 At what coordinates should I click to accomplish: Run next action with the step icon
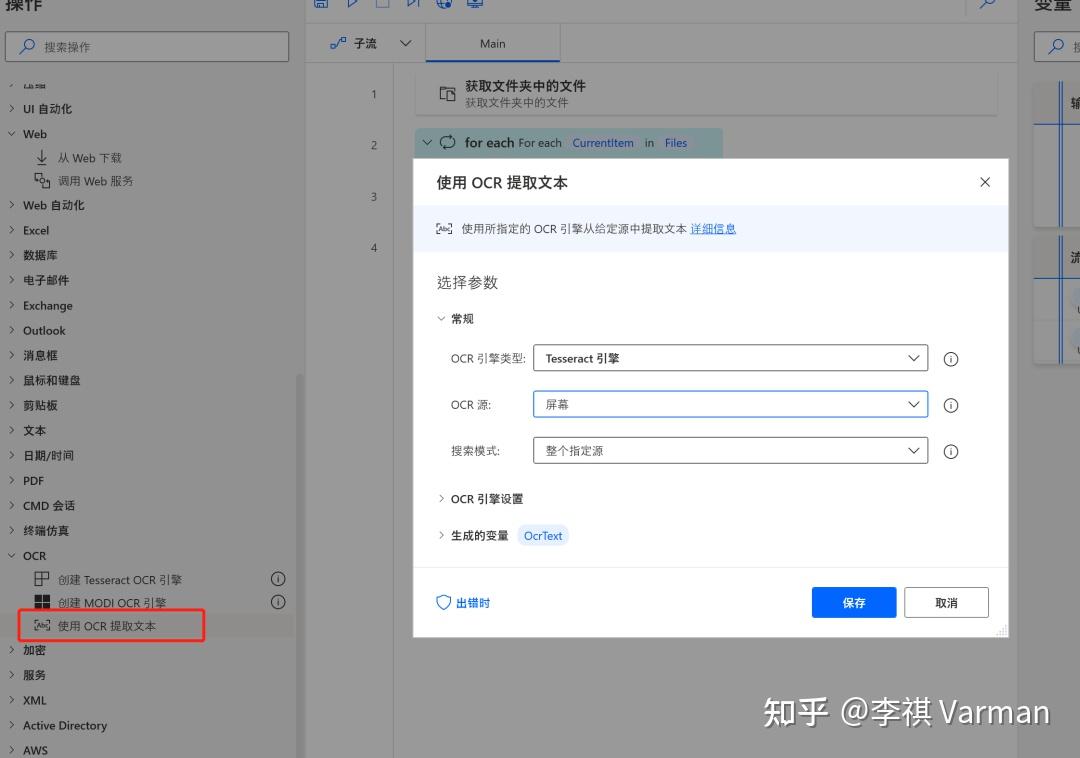point(414,4)
